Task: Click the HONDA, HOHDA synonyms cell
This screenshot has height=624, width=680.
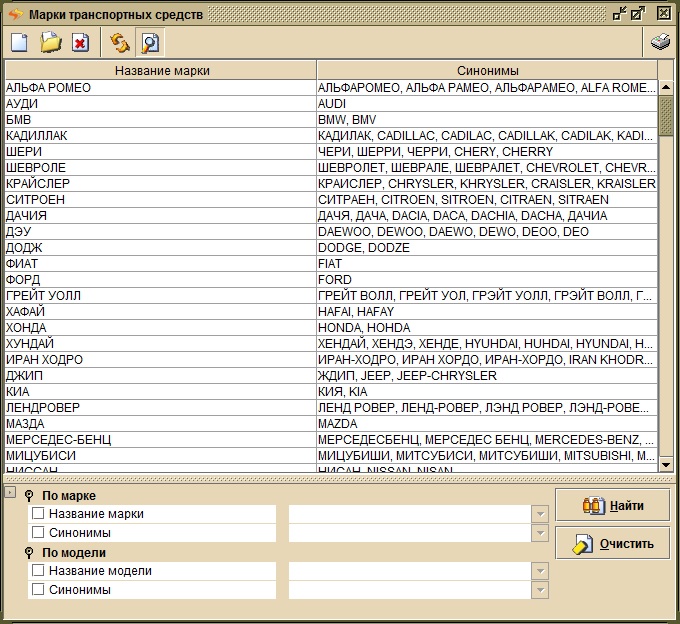Action: pos(487,328)
